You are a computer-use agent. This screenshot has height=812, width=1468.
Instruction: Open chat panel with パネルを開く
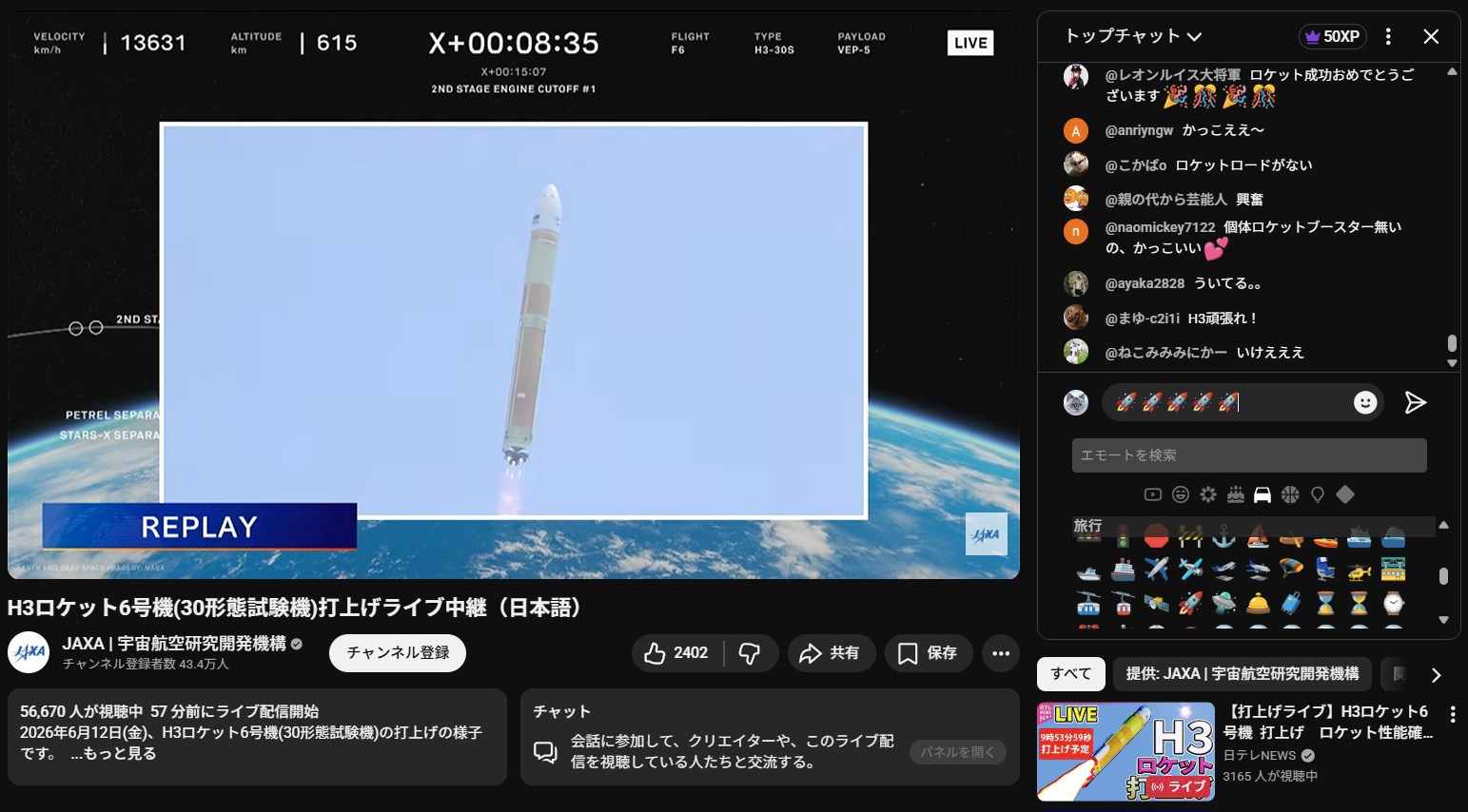(957, 752)
